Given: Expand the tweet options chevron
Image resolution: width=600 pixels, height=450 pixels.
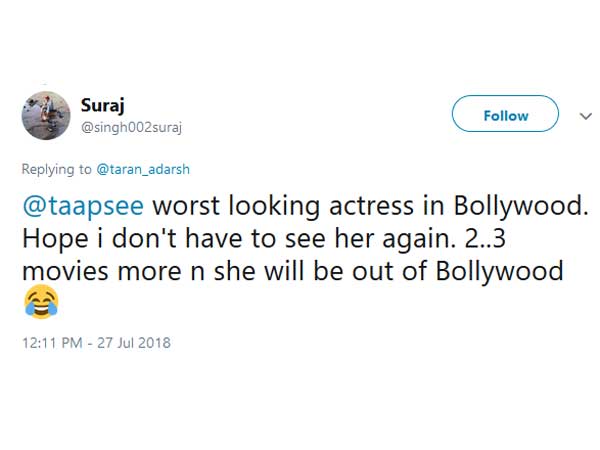Looking at the screenshot, I should coord(585,116).
